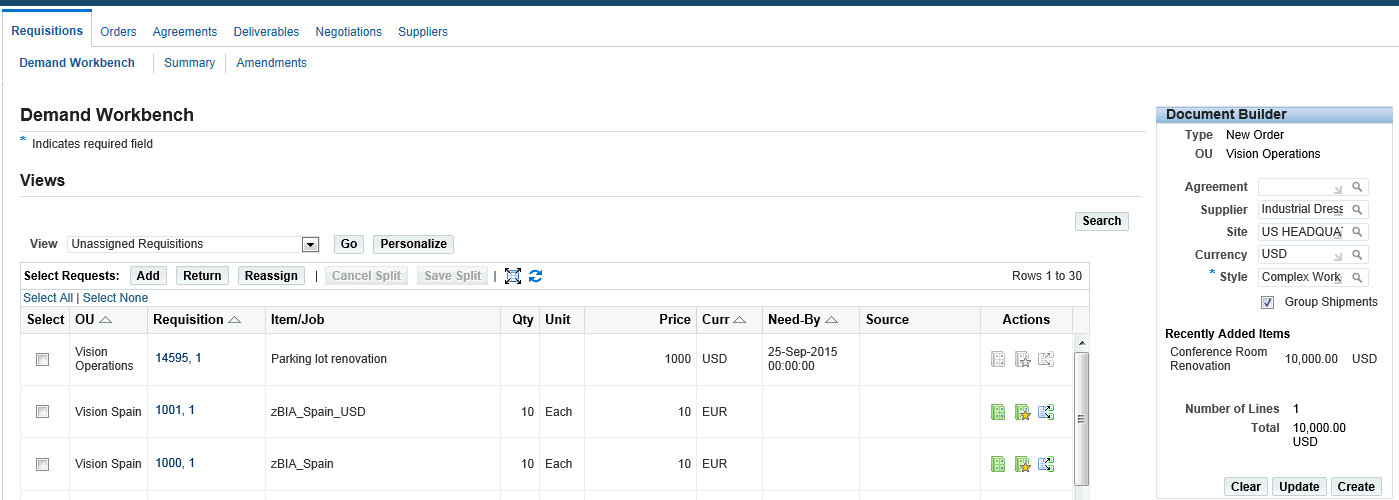
Task: Switch to the Negotiations tab
Action: click(348, 32)
